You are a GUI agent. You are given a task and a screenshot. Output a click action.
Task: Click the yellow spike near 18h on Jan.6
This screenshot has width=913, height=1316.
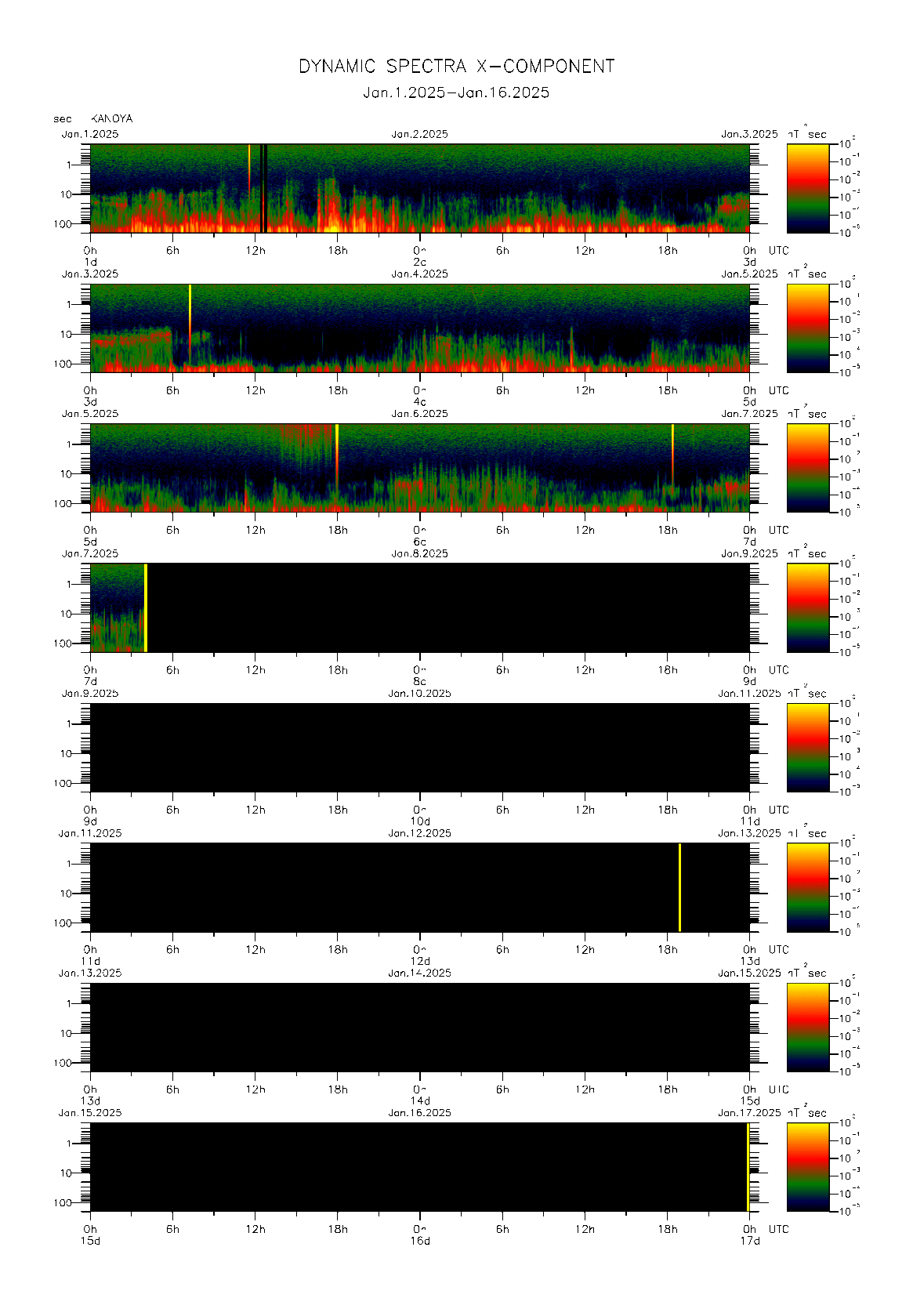(x=672, y=455)
